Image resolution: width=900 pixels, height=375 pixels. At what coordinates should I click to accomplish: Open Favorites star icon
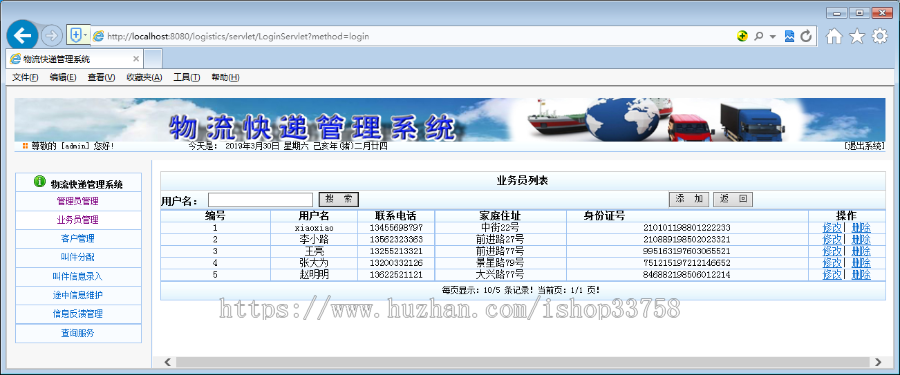click(857, 37)
